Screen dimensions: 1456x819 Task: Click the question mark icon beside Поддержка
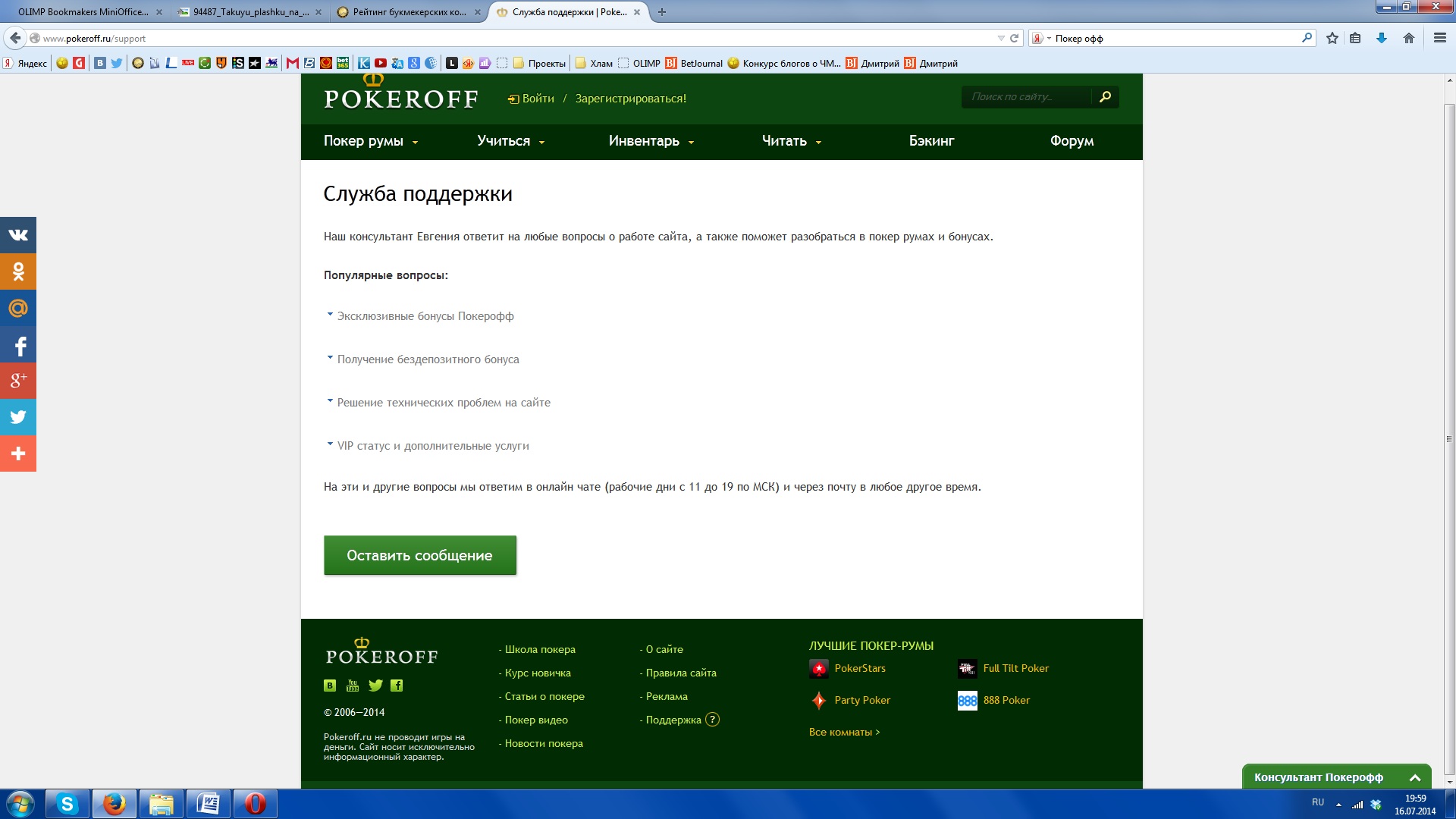(x=712, y=720)
